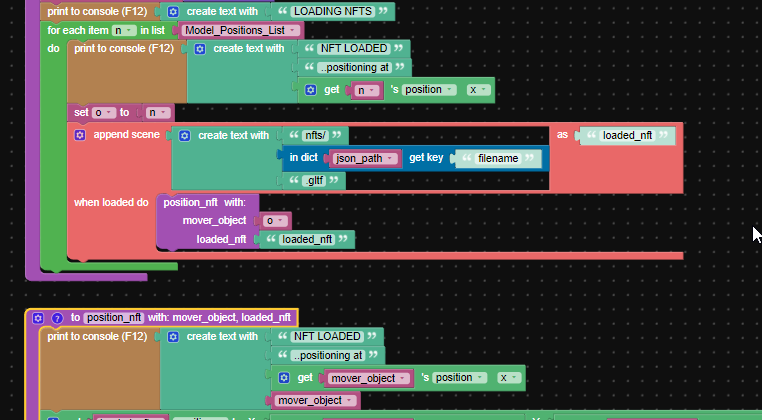
Task: Edit the LOADING NFTS text field
Action: [333, 11]
